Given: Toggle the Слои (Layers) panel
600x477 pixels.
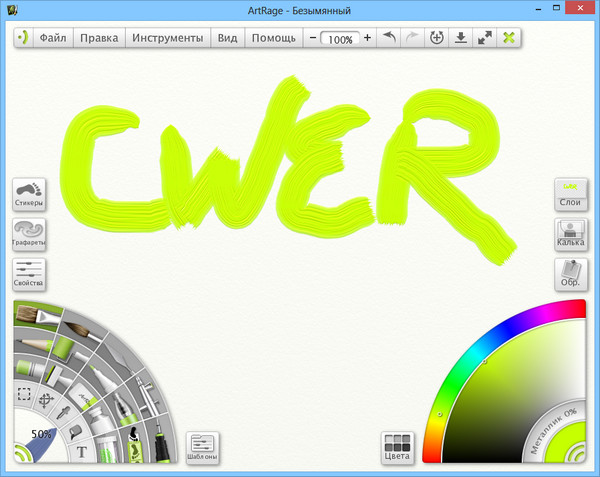Looking at the screenshot, I should click(570, 193).
